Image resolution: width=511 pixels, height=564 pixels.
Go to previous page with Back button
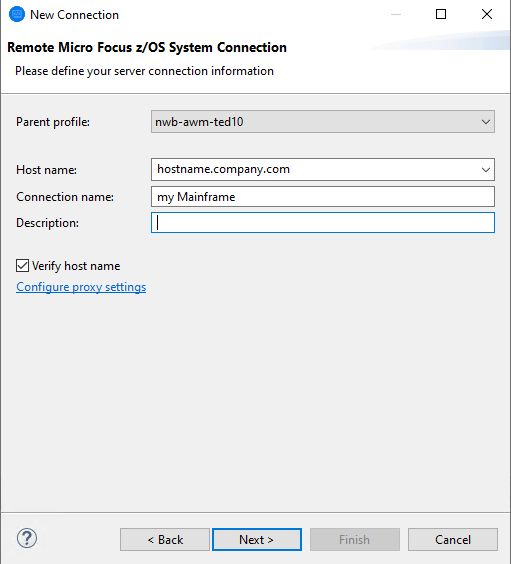[x=165, y=540]
